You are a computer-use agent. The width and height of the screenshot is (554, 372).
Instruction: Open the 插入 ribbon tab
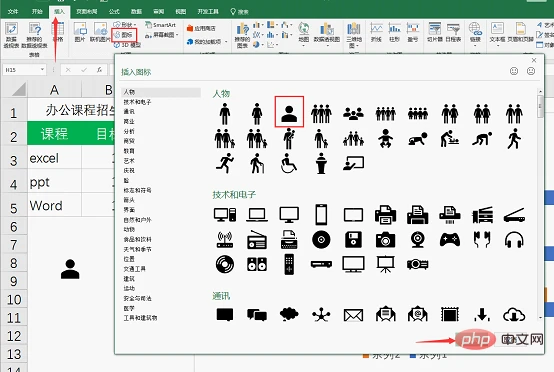[x=59, y=11]
